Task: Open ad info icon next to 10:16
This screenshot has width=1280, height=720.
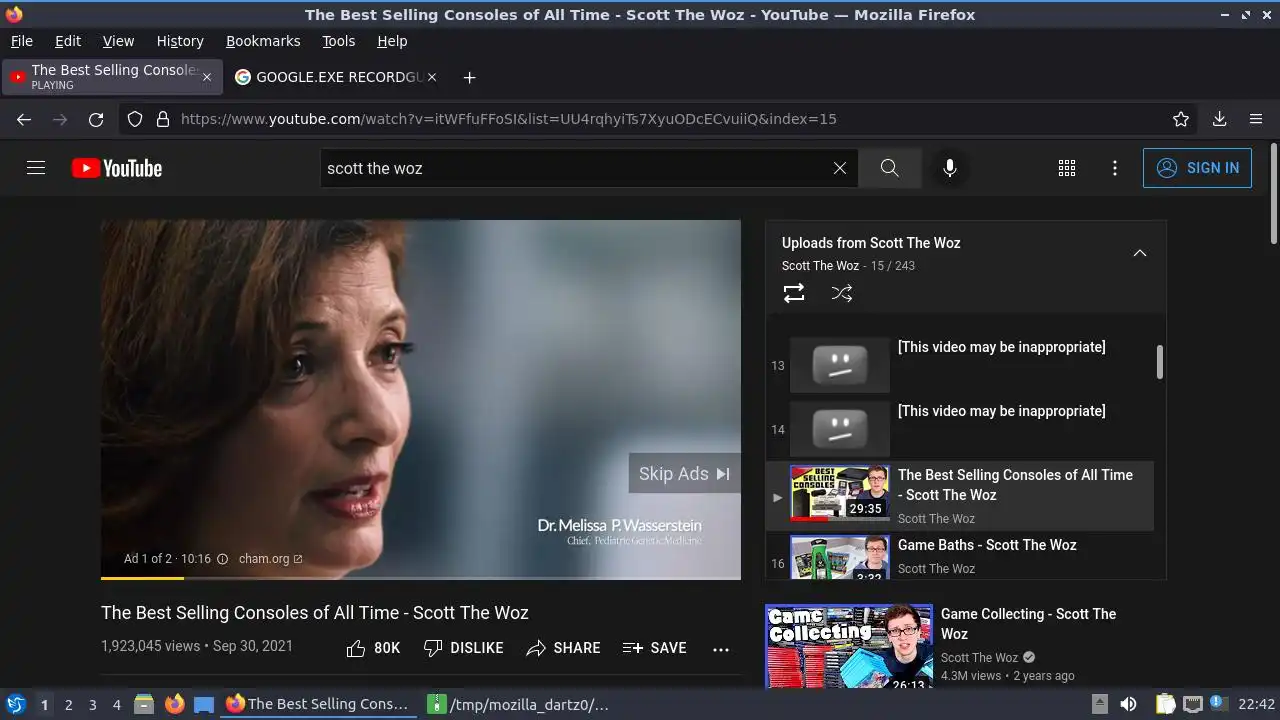Action: point(222,559)
